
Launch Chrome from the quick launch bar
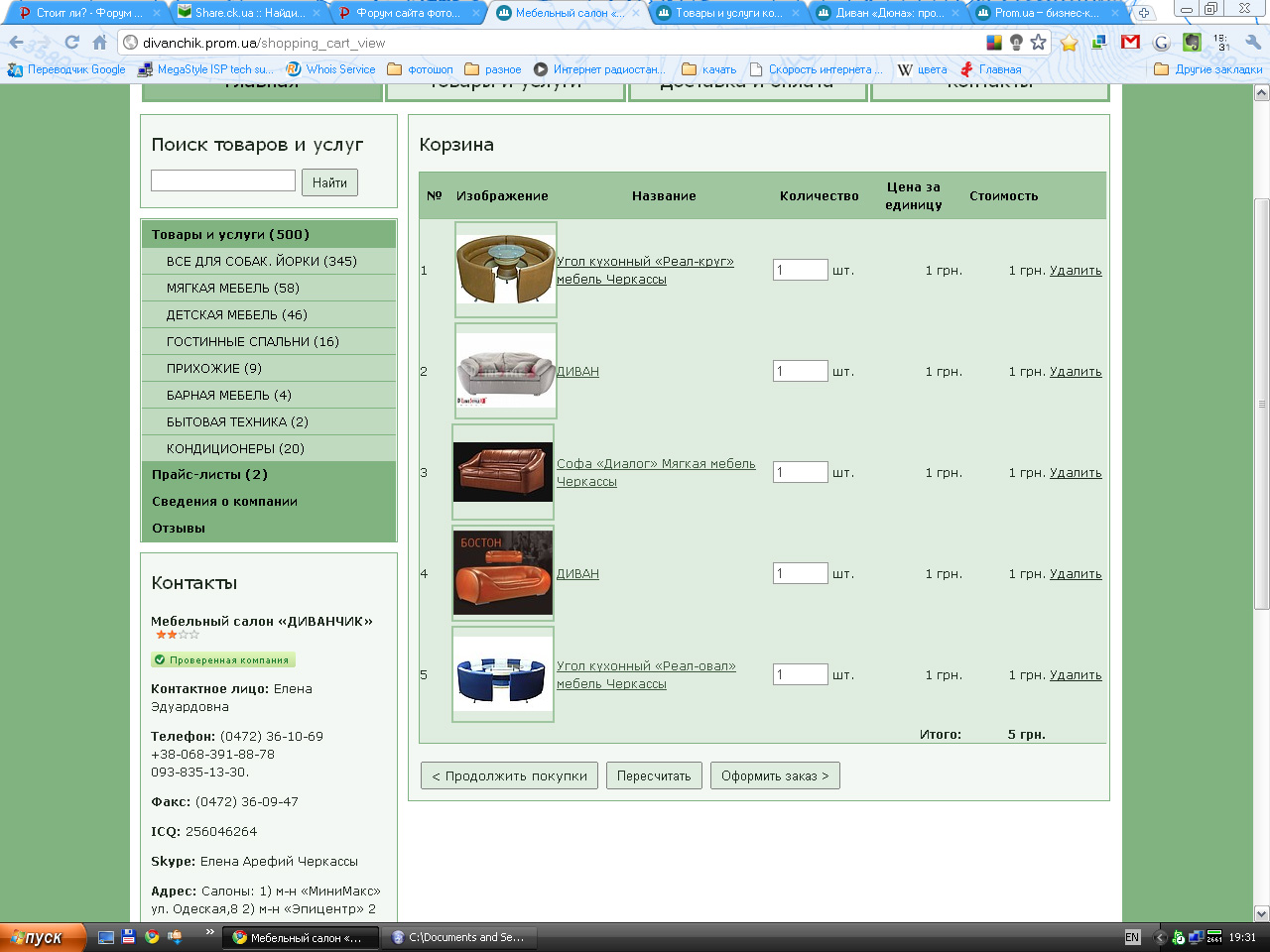(x=152, y=936)
